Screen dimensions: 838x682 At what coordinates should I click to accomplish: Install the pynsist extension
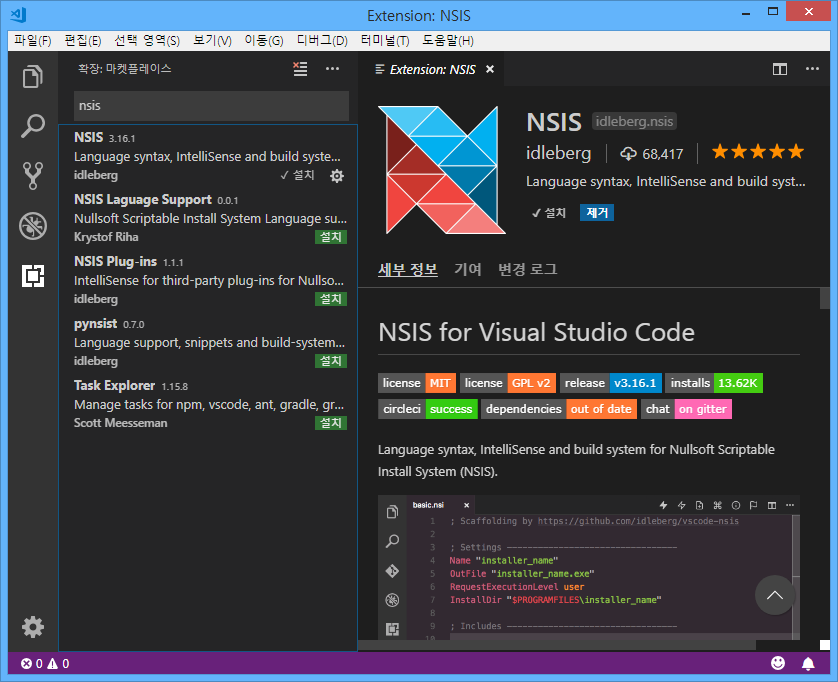(x=331, y=361)
